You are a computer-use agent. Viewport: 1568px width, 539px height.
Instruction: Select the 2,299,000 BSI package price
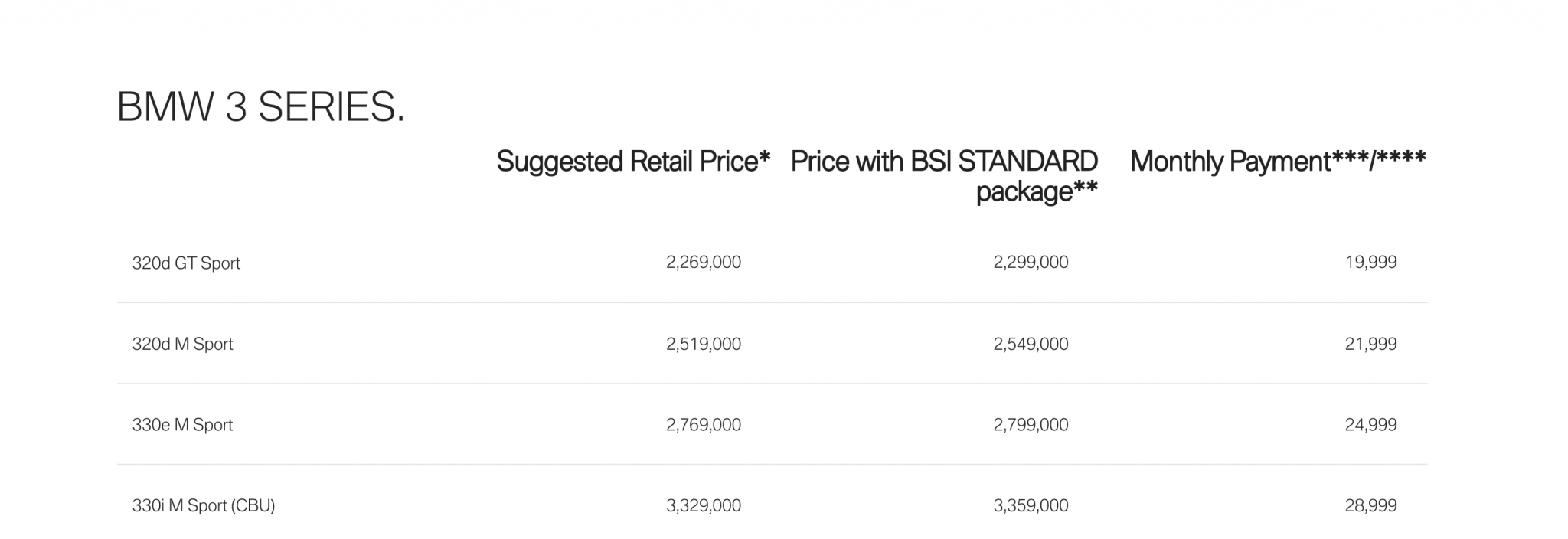(1031, 263)
